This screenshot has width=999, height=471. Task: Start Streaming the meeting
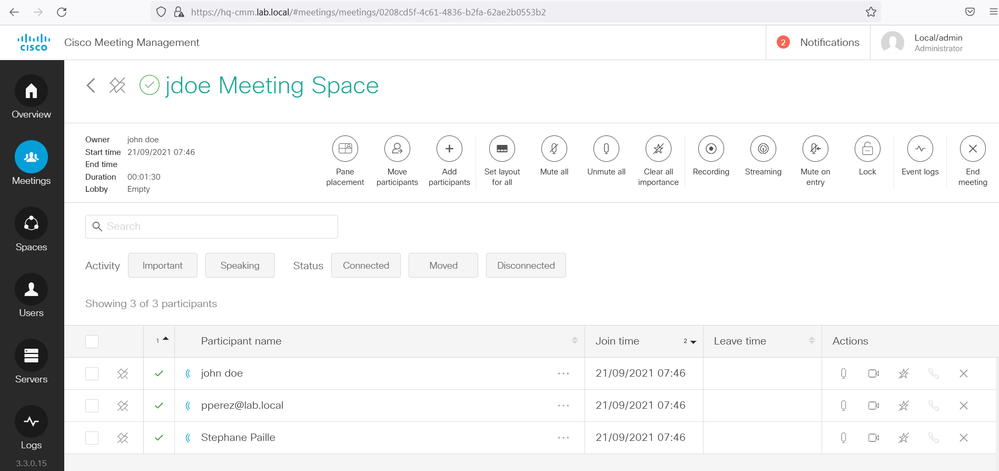pos(763,149)
